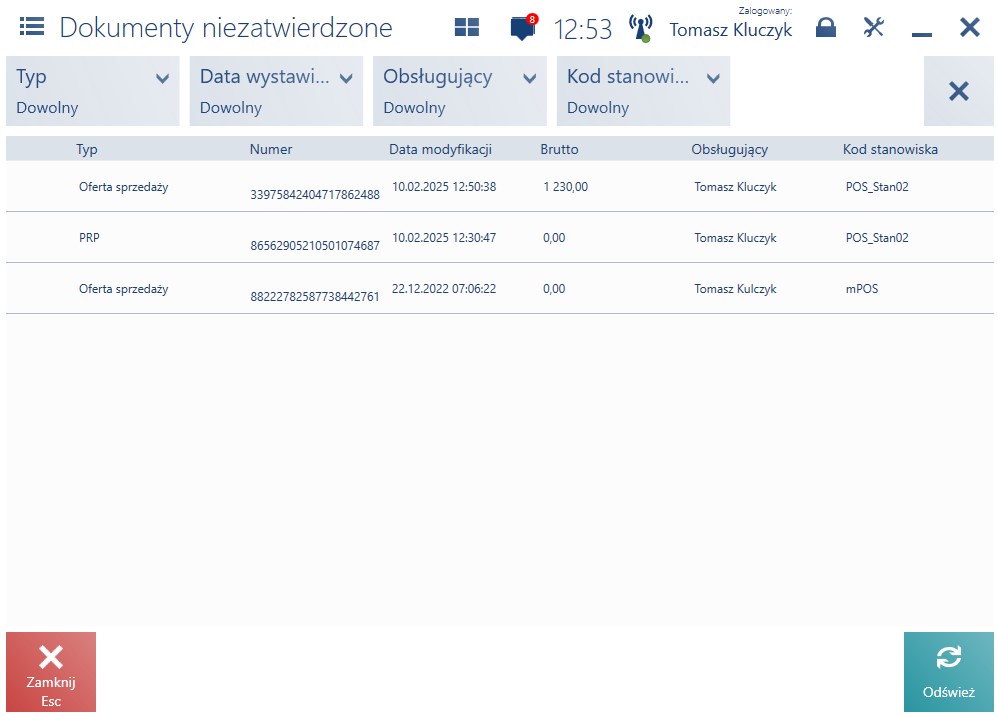998x717 pixels.
Task: Click date 10.02.2025 12:30:47
Action: [444, 238]
